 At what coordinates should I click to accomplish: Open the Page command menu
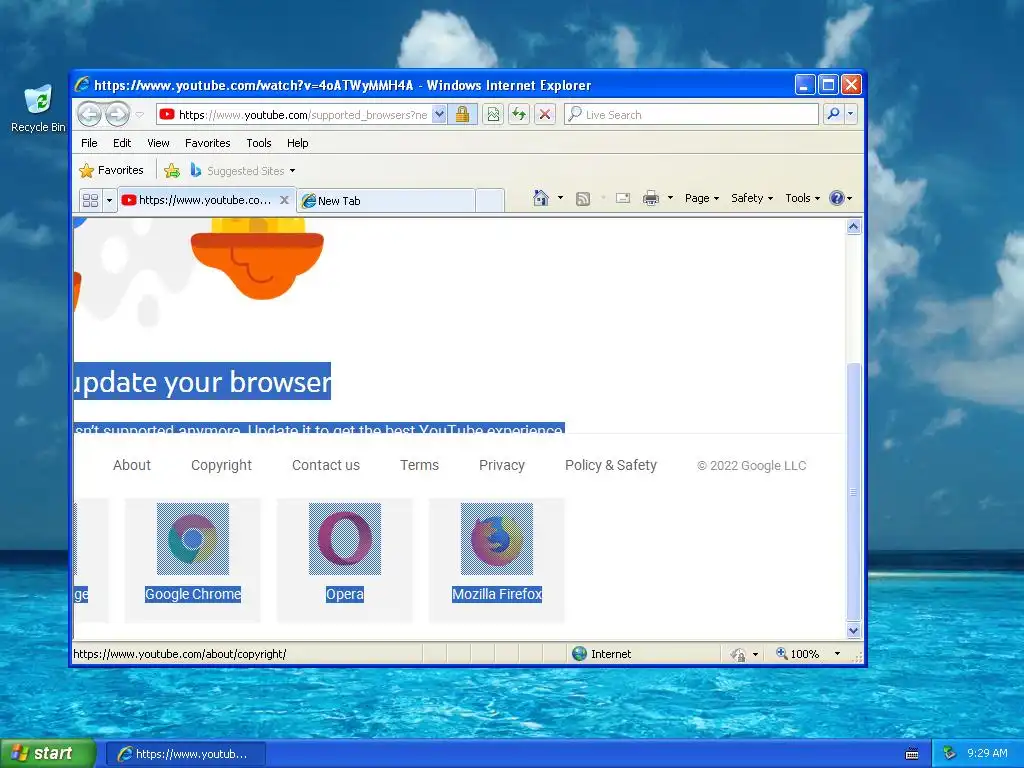tap(701, 198)
